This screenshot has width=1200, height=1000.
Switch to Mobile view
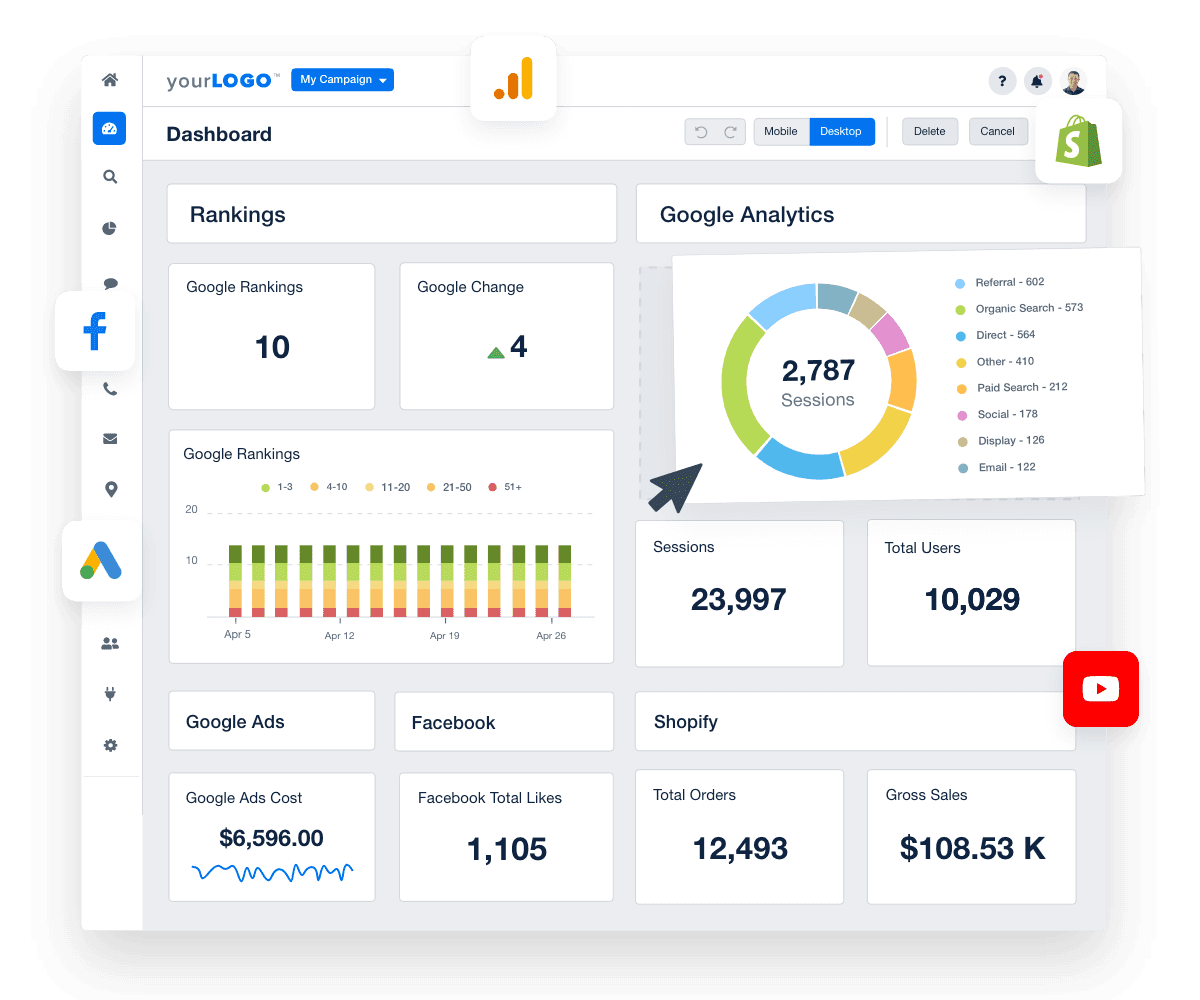click(781, 131)
